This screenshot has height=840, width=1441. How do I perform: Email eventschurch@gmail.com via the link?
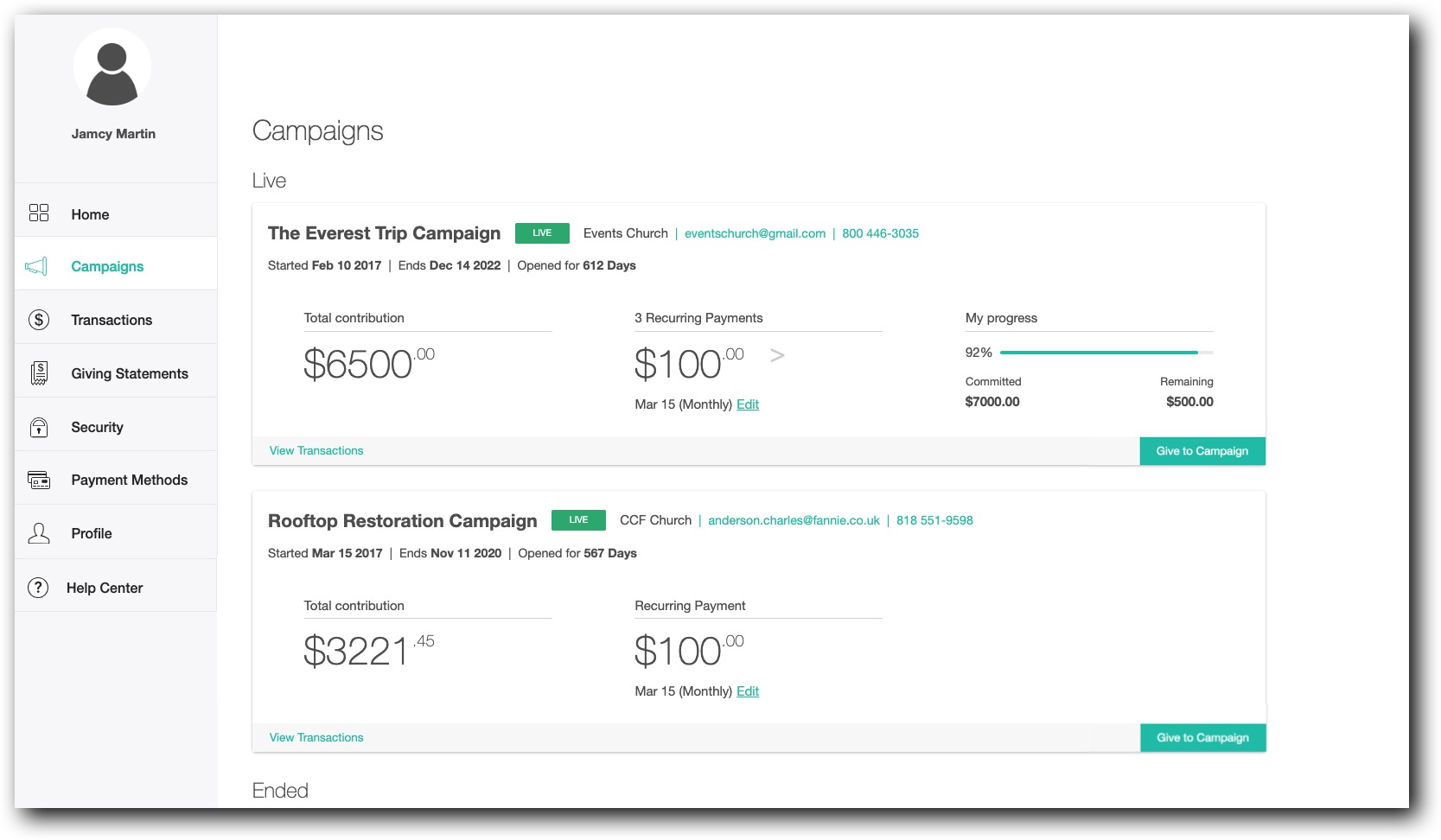(755, 233)
